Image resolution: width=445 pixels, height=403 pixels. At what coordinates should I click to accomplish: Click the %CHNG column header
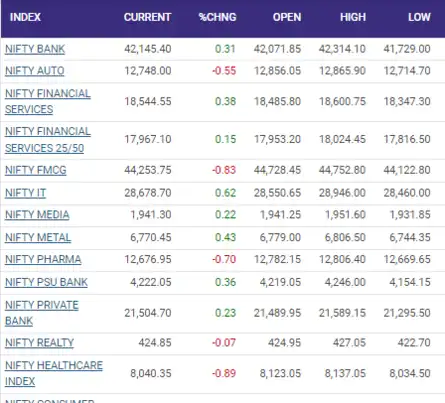[x=217, y=17]
